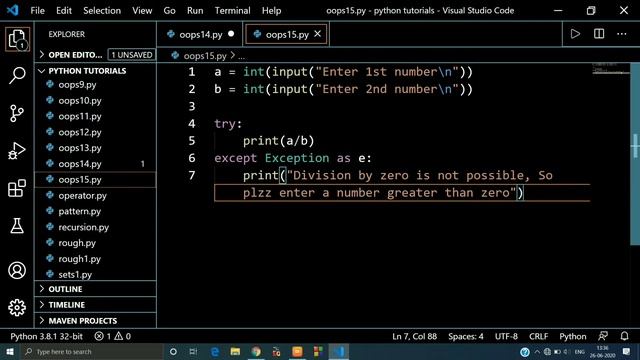Split the editor to the right
640x360 pixels.
[x=599, y=34]
